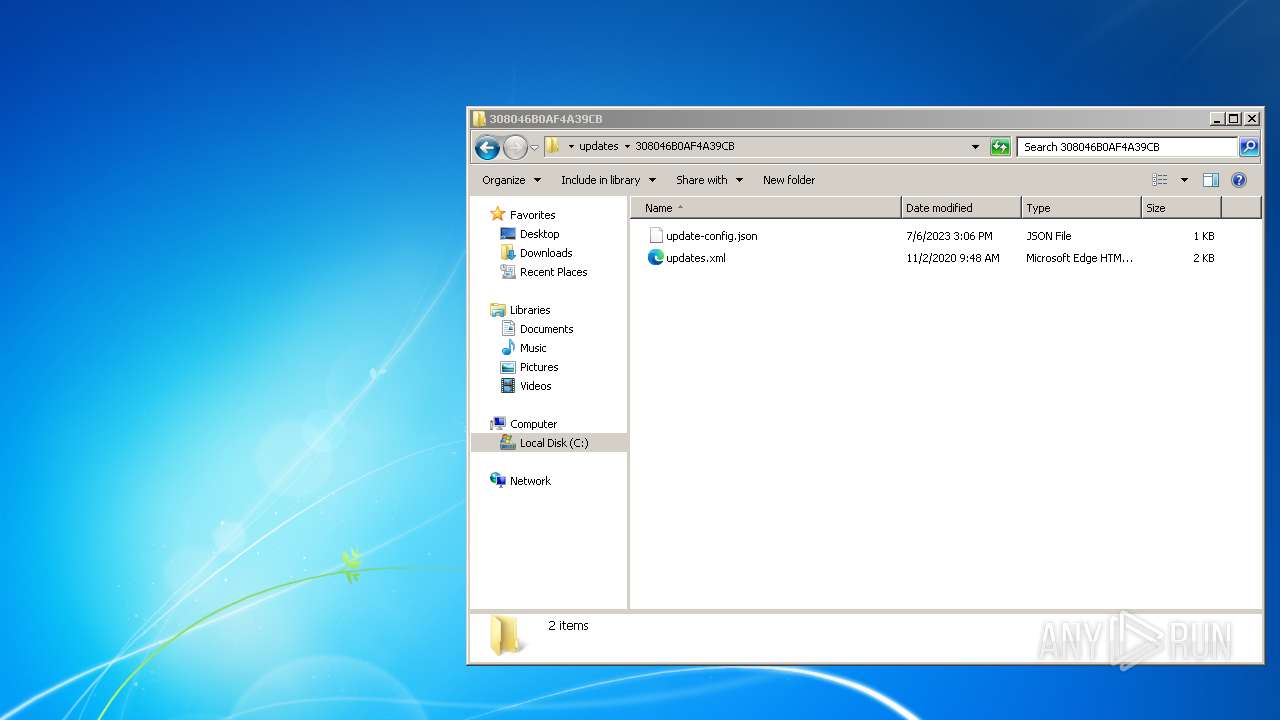Image resolution: width=1280 pixels, height=720 pixels.
Task: Open the Help question mark icon
Action: [x=1239, y=180]
